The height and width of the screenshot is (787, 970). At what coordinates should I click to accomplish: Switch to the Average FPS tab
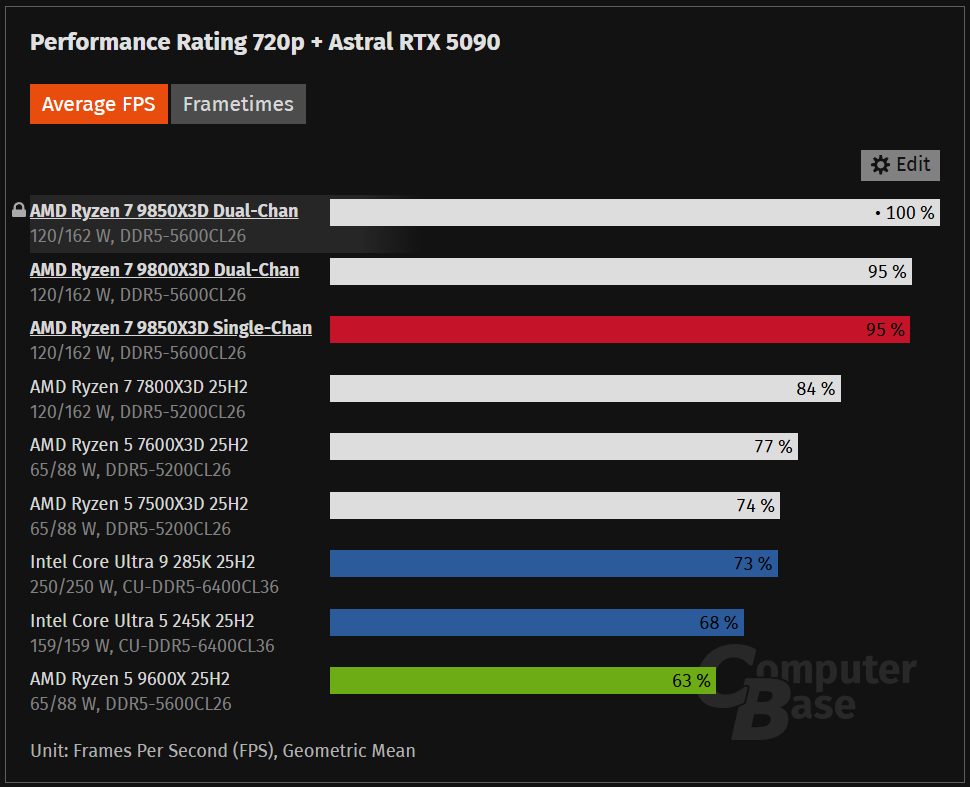point(99,104)
